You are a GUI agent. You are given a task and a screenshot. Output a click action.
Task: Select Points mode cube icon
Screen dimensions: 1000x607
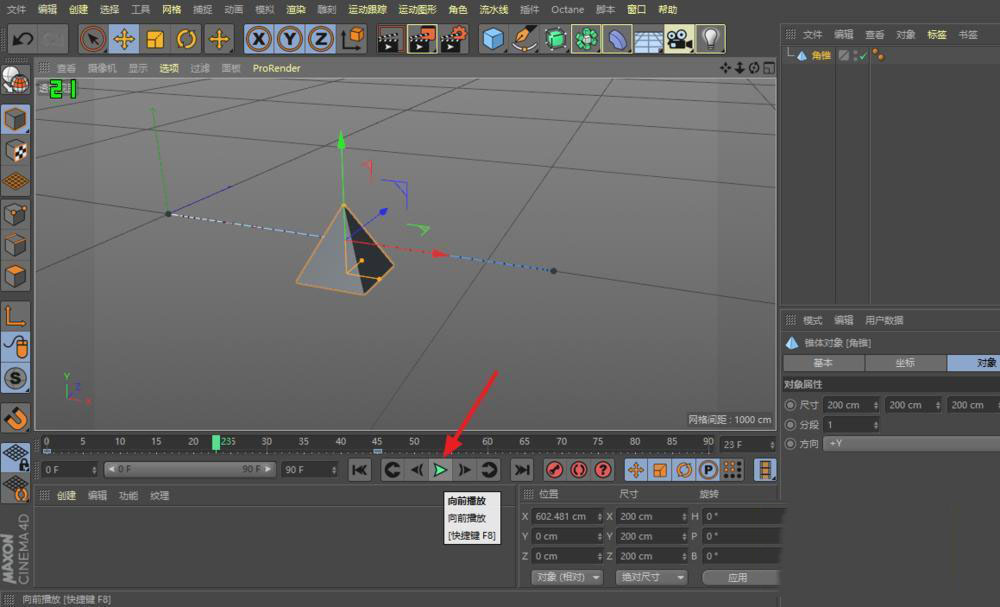click(x=16, y=214)
